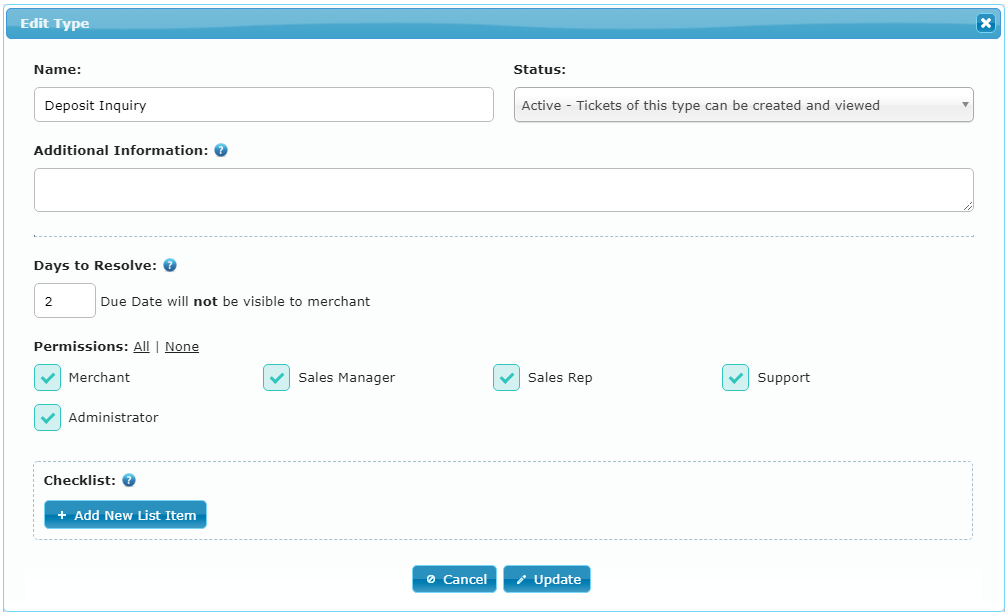Select All permissions link
Image resolution: width=1008 pixels, height=616 pixels.
click(141, 347)
